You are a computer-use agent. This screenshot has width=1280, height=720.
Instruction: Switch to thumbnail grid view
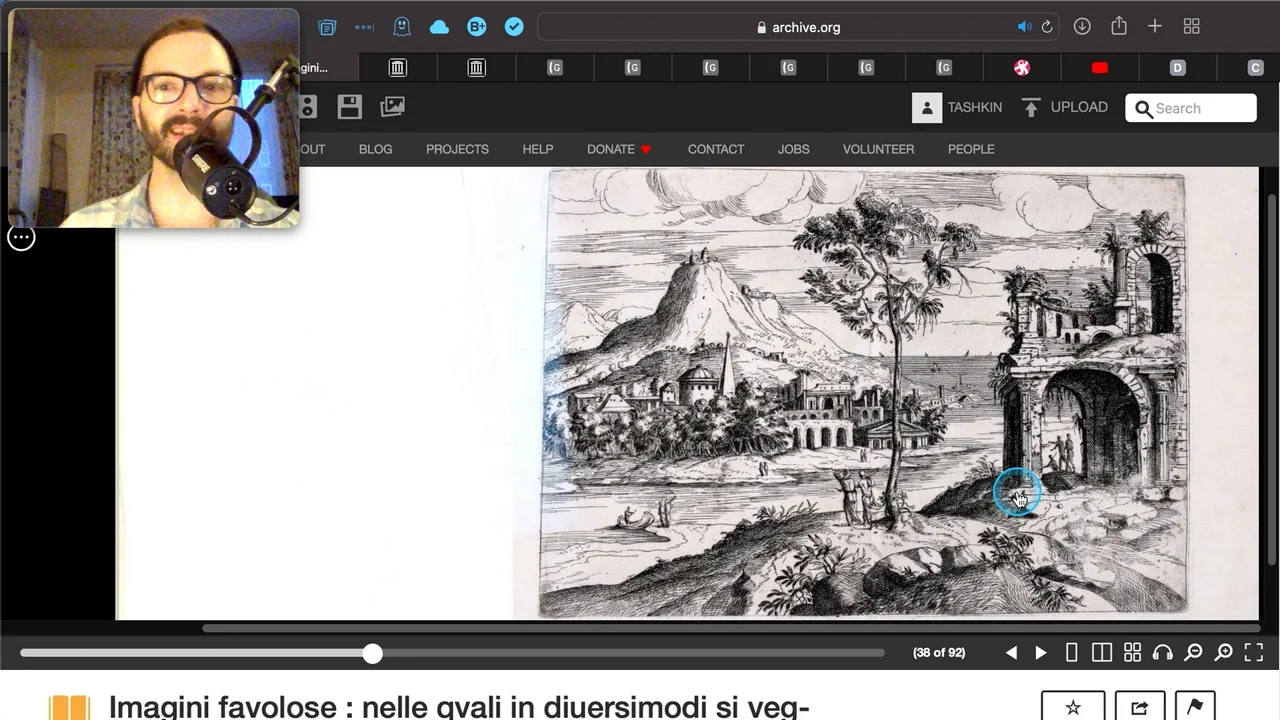[1132, 653]
